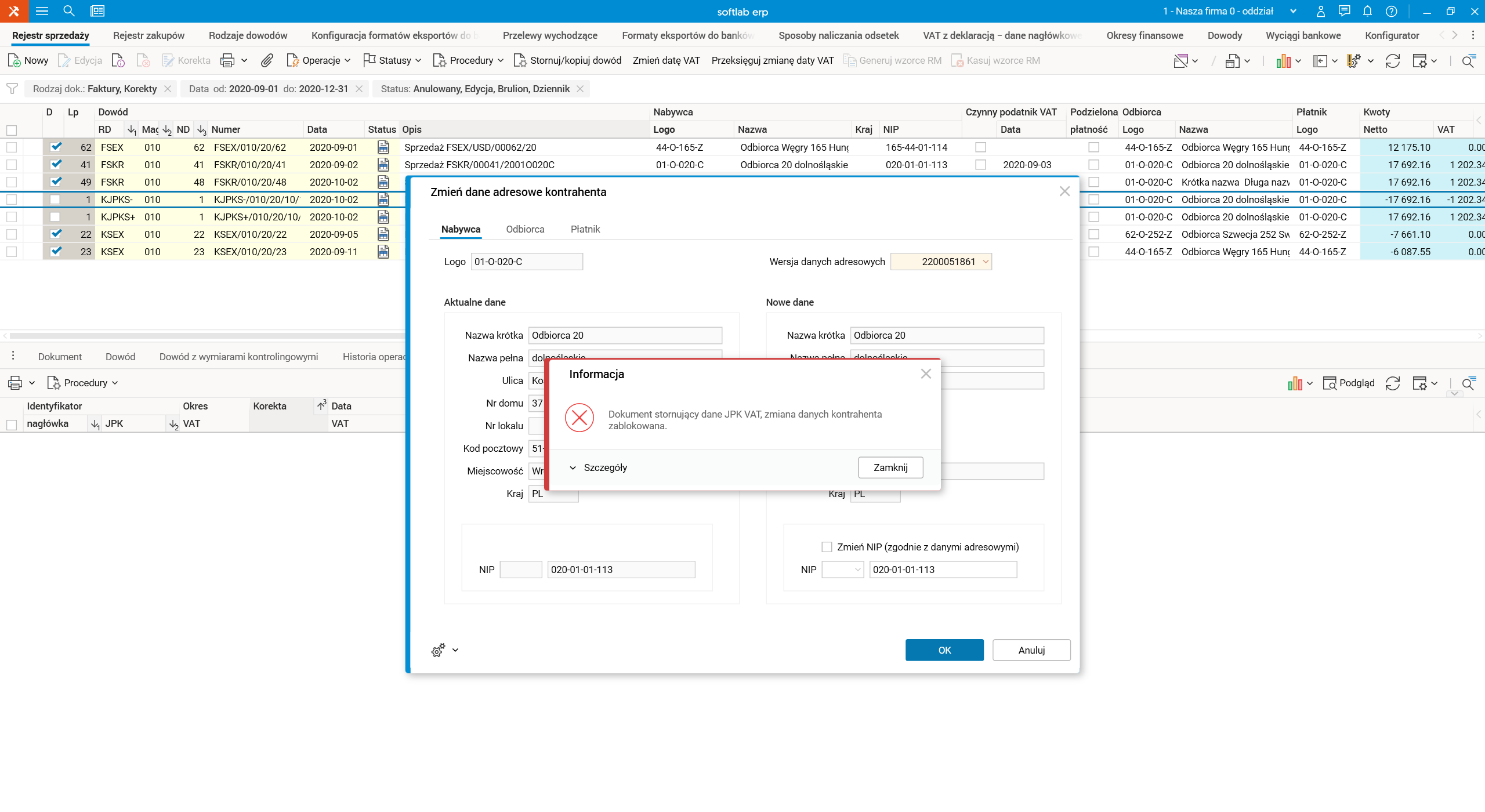Screen dimensions: 1485x812
Task: Open Rejestr zakupów tab
Action: tap(148, 35)
